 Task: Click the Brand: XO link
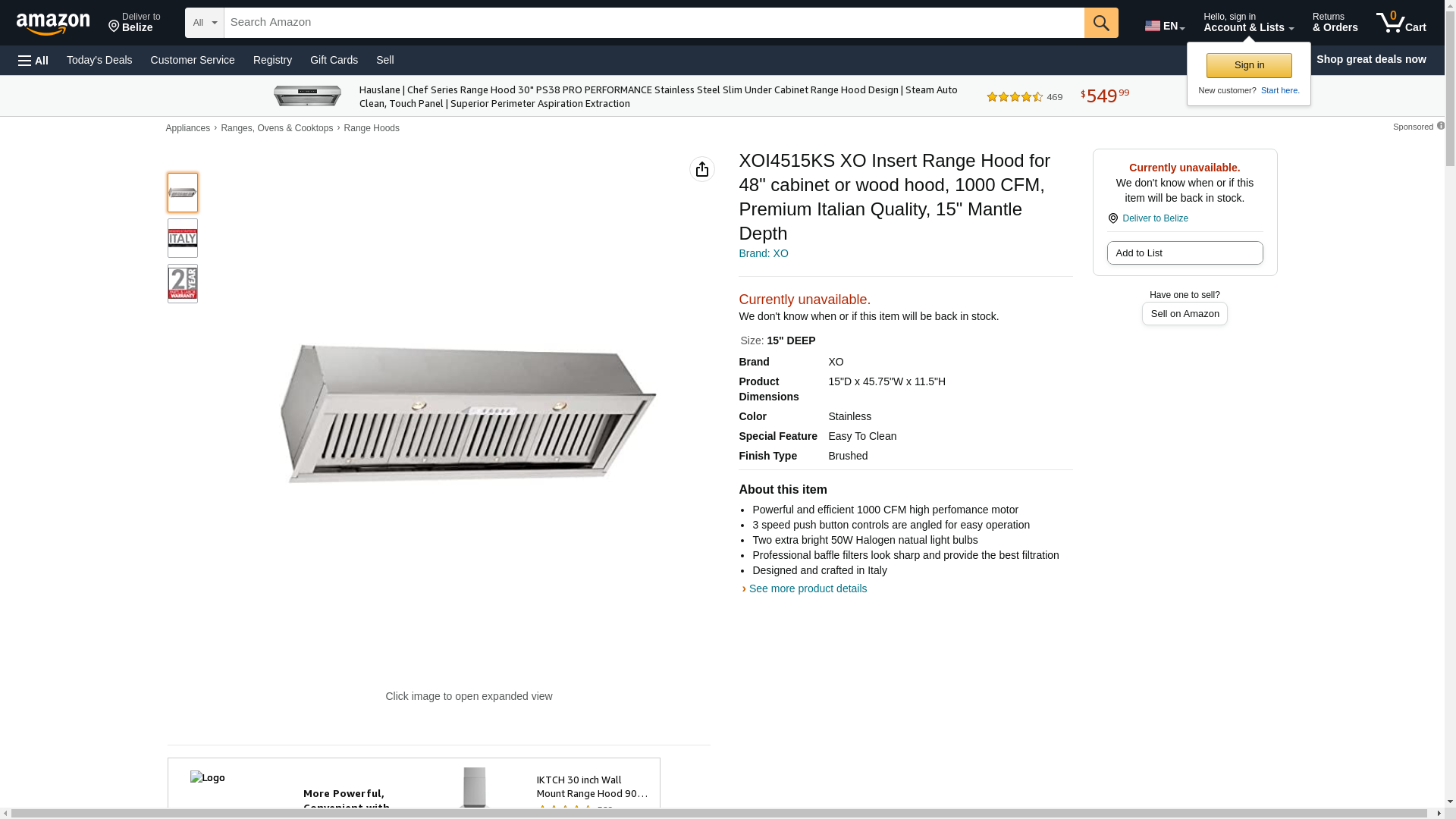(763, 253)
